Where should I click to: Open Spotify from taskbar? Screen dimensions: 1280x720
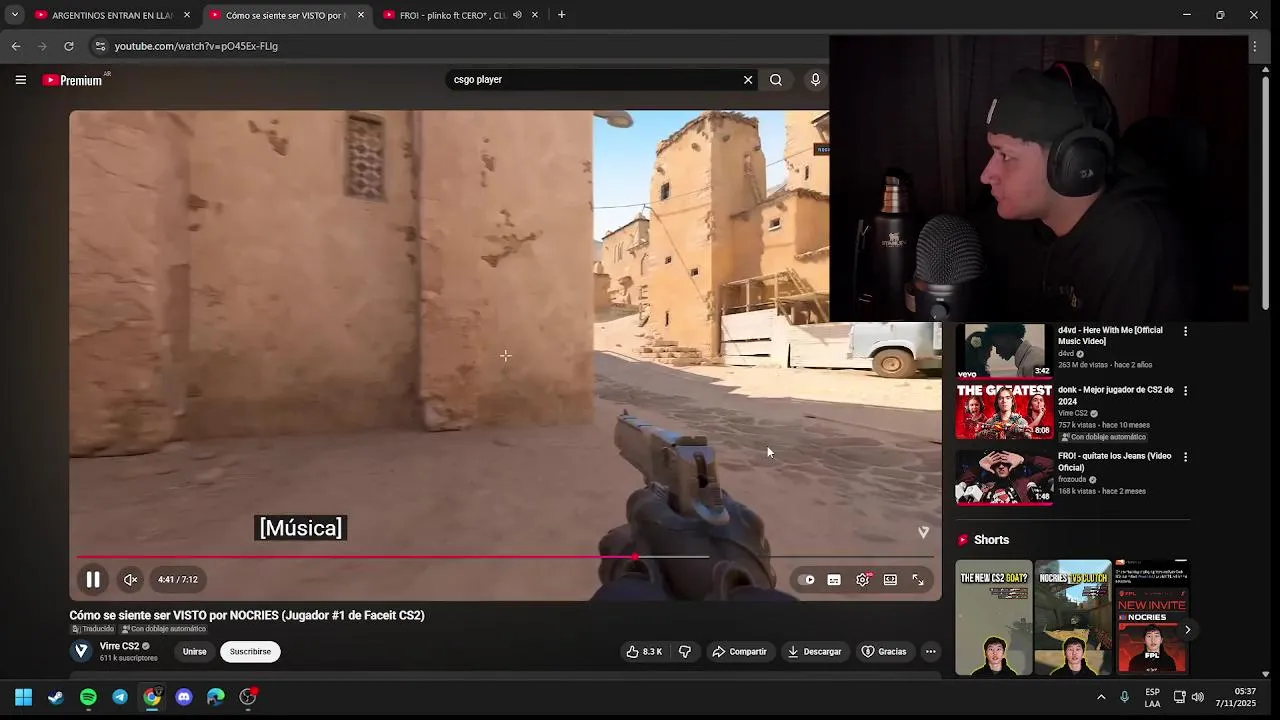(88, 697)
